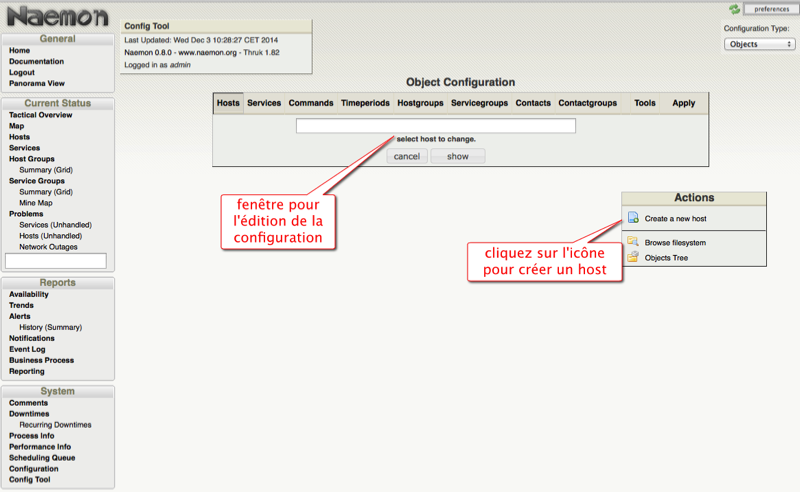Click the green refresh arrows icon
Screen dimensions: 800x492
(735, 9)
